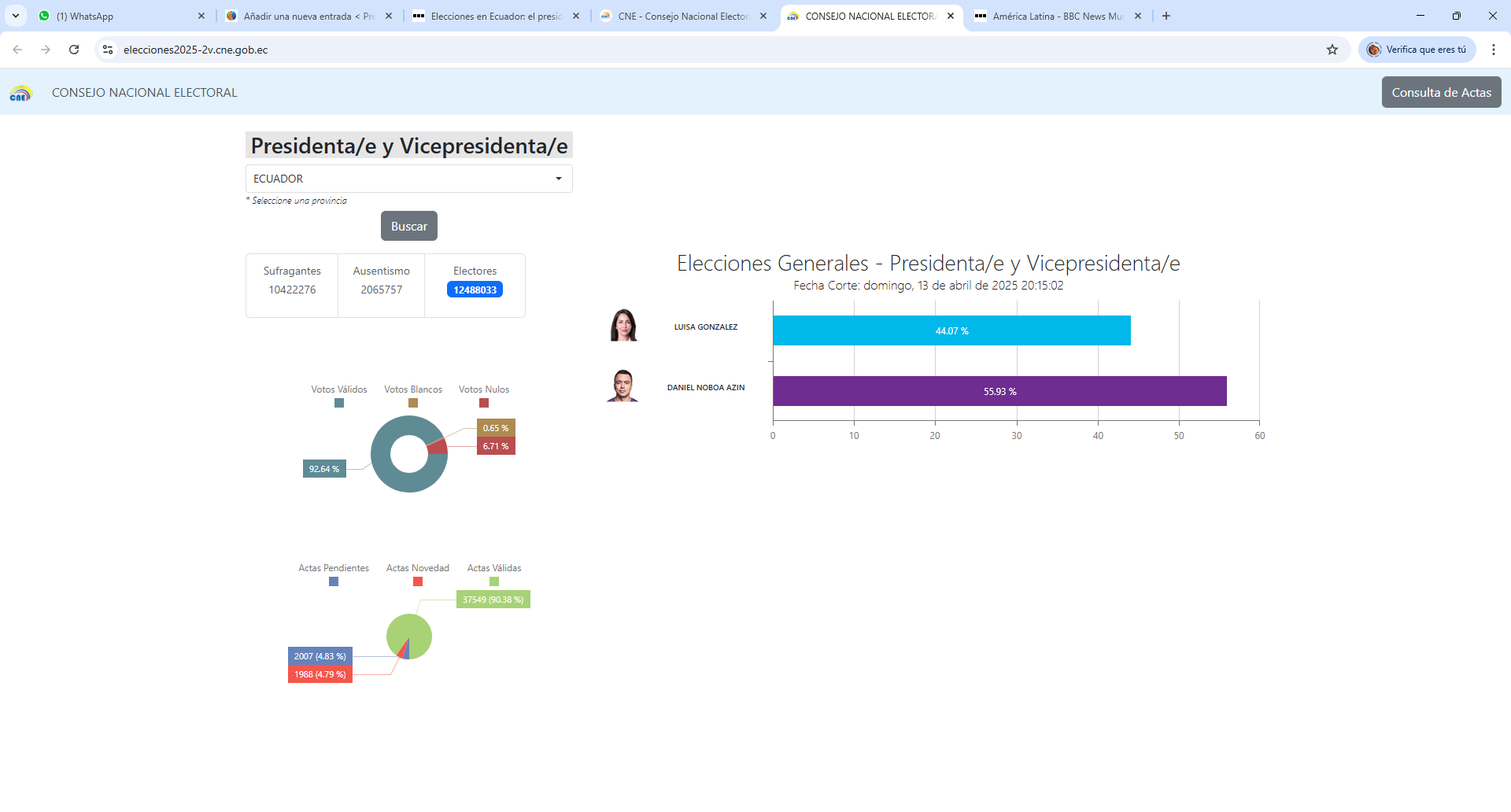Viewport: 1511px width, 812px height.
Task: Click the CNE logo in header
Action: [x=20, y=93]
